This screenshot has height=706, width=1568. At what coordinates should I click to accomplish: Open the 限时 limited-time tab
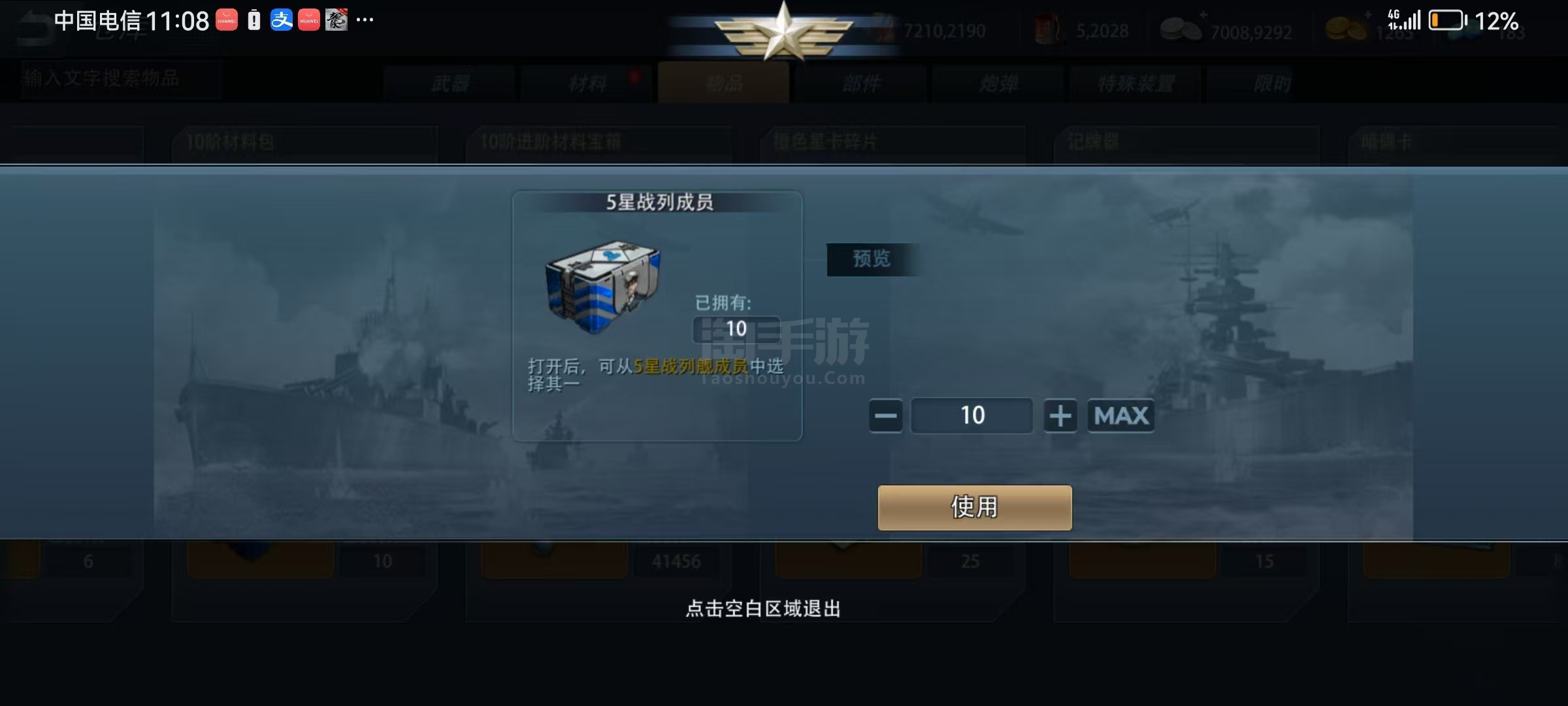pyautogui.click(x=1273, y=84)
